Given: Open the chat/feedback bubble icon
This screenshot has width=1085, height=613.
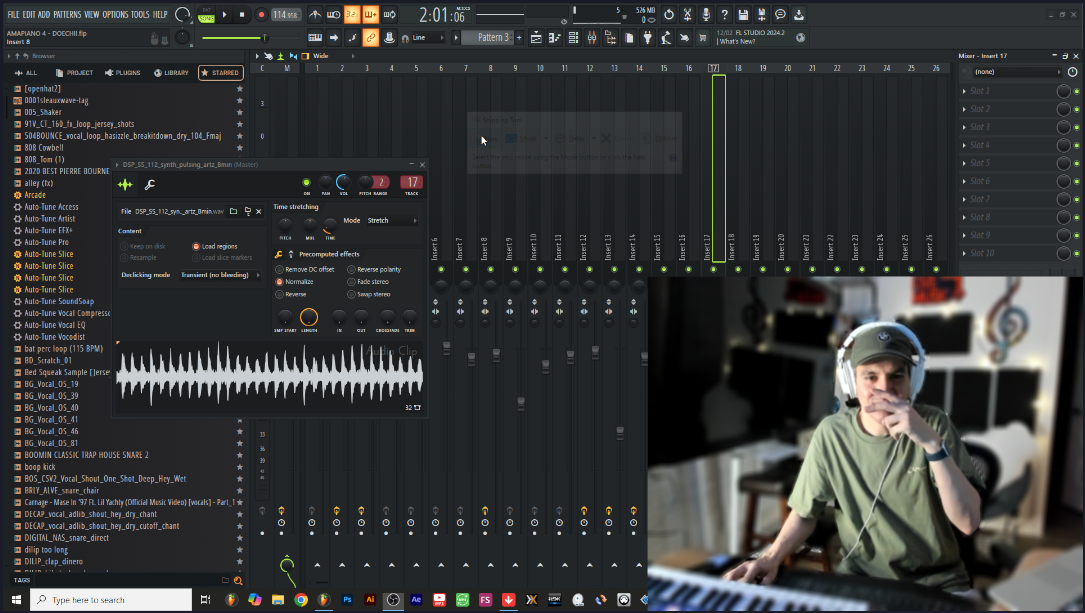Looking at the screenshot, I should tap(781, 15).
